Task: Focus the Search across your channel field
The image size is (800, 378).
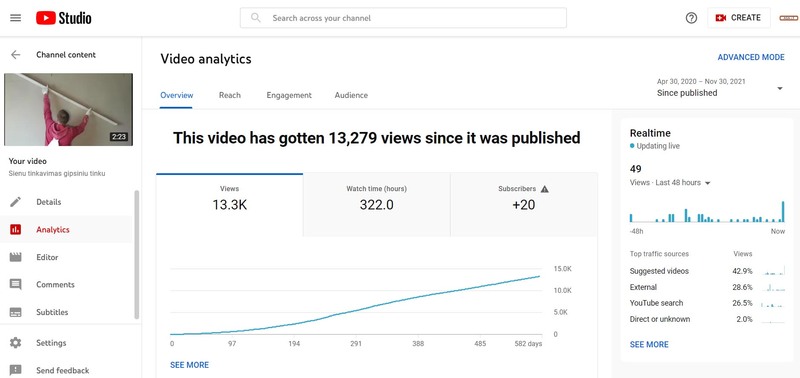Action: pos(403,18)
